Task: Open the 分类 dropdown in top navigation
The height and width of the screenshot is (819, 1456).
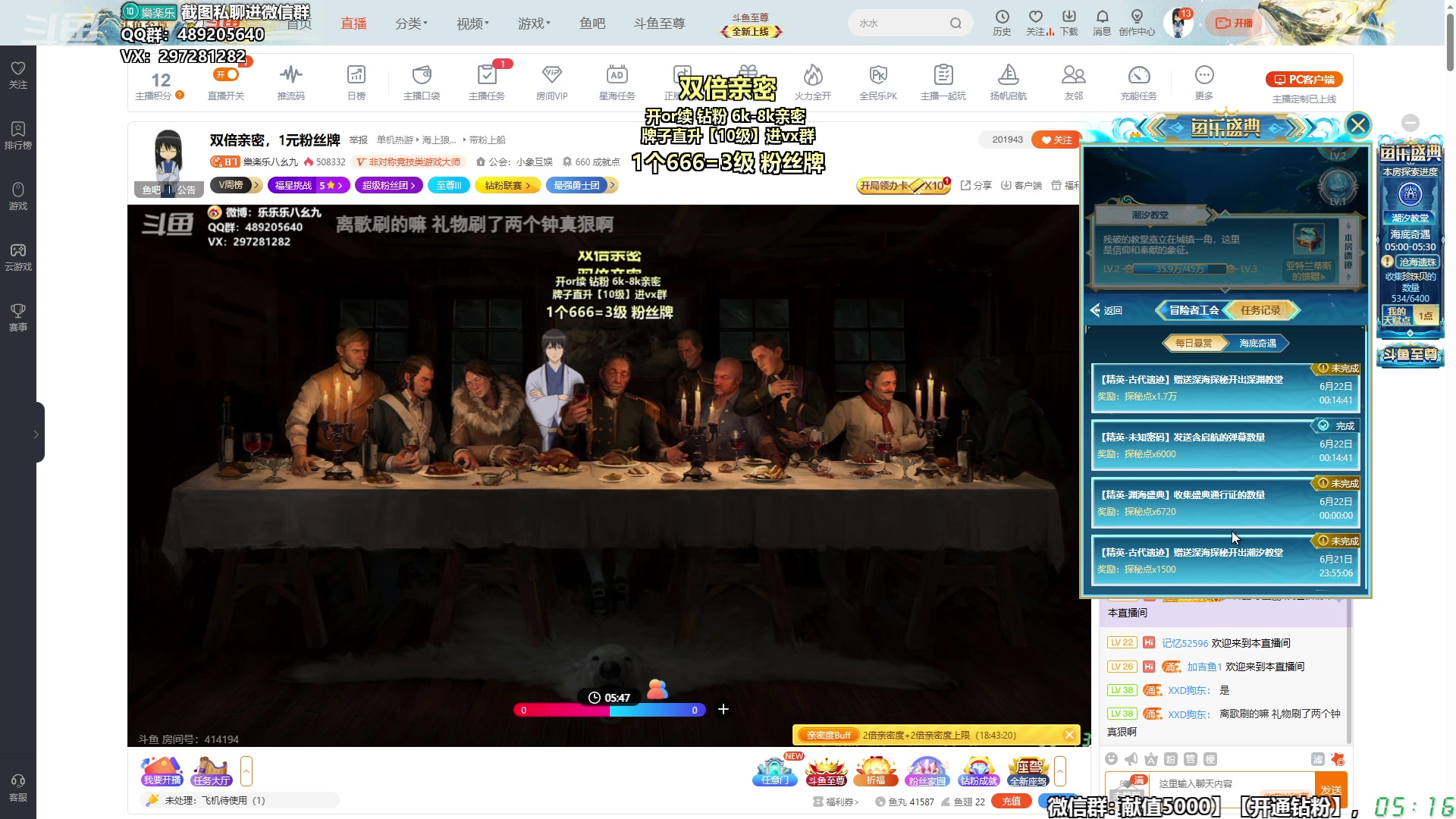Action: [411, 24]
